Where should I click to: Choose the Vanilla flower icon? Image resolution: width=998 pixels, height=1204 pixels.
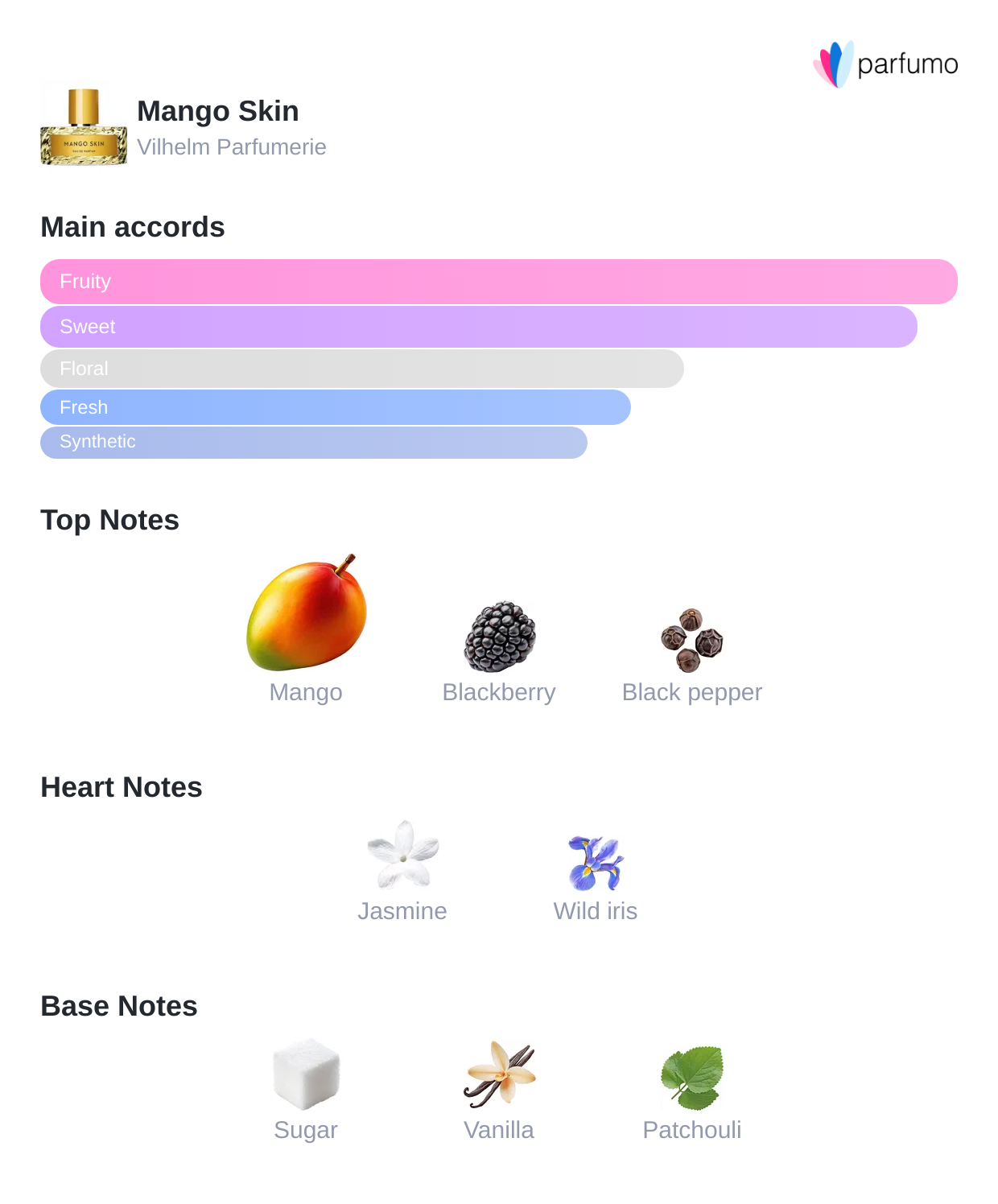499,1074
